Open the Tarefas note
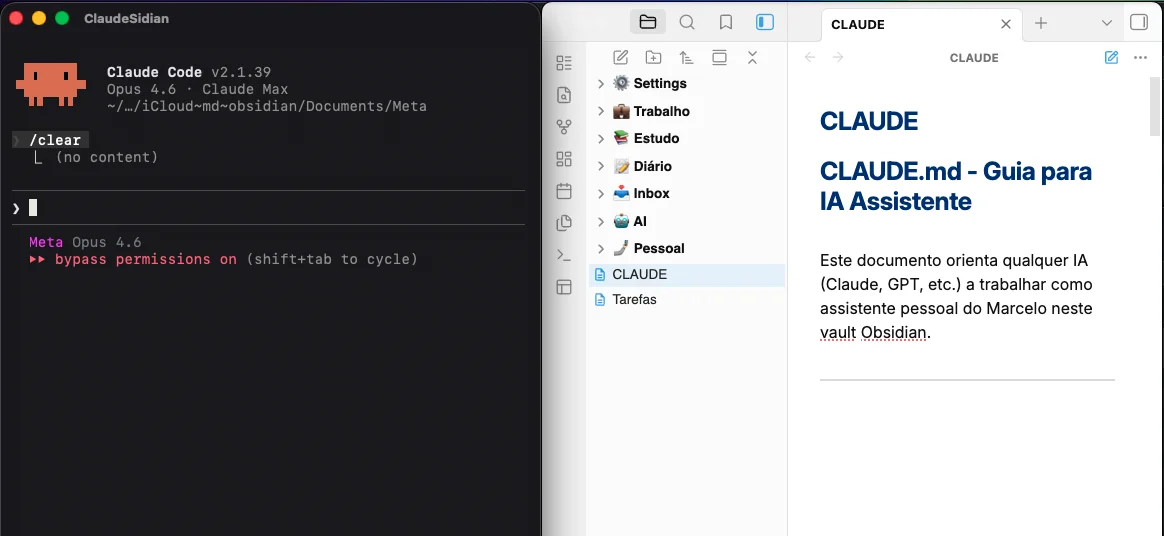This screenshot has height=536, width=1164. [634, 299]
